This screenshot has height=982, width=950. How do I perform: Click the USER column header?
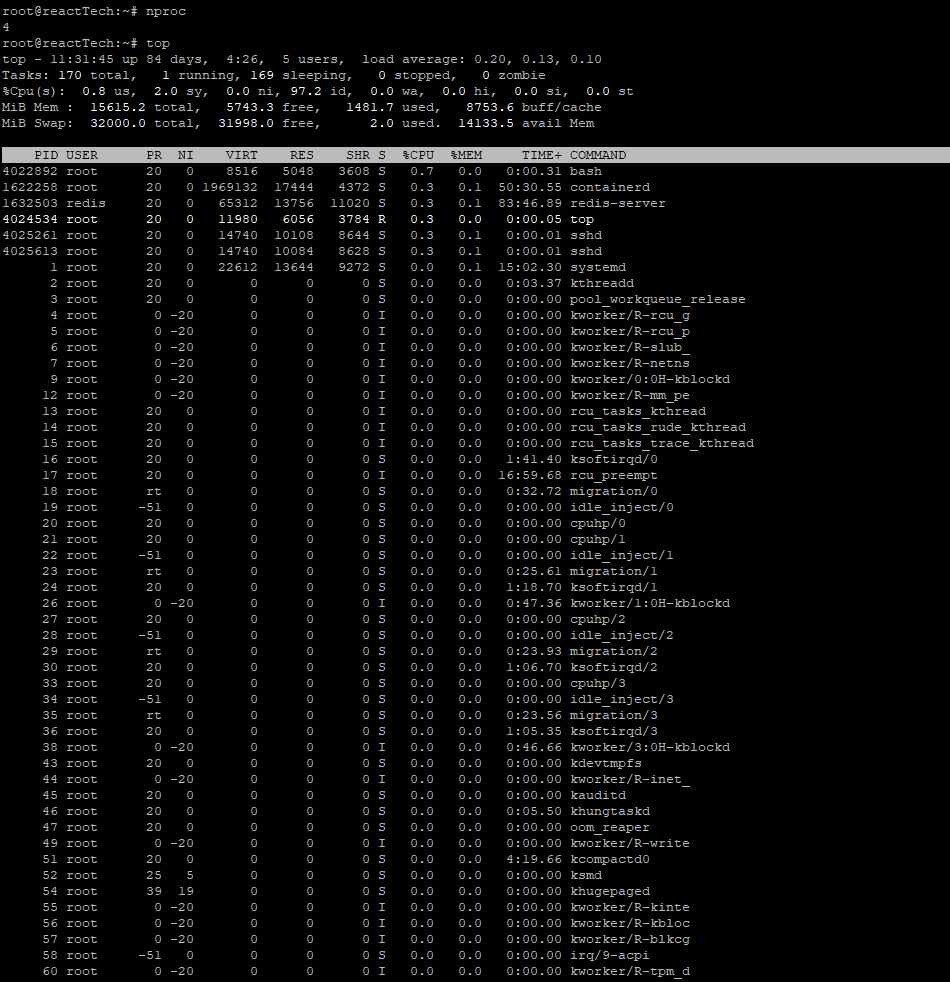point(82,155)
